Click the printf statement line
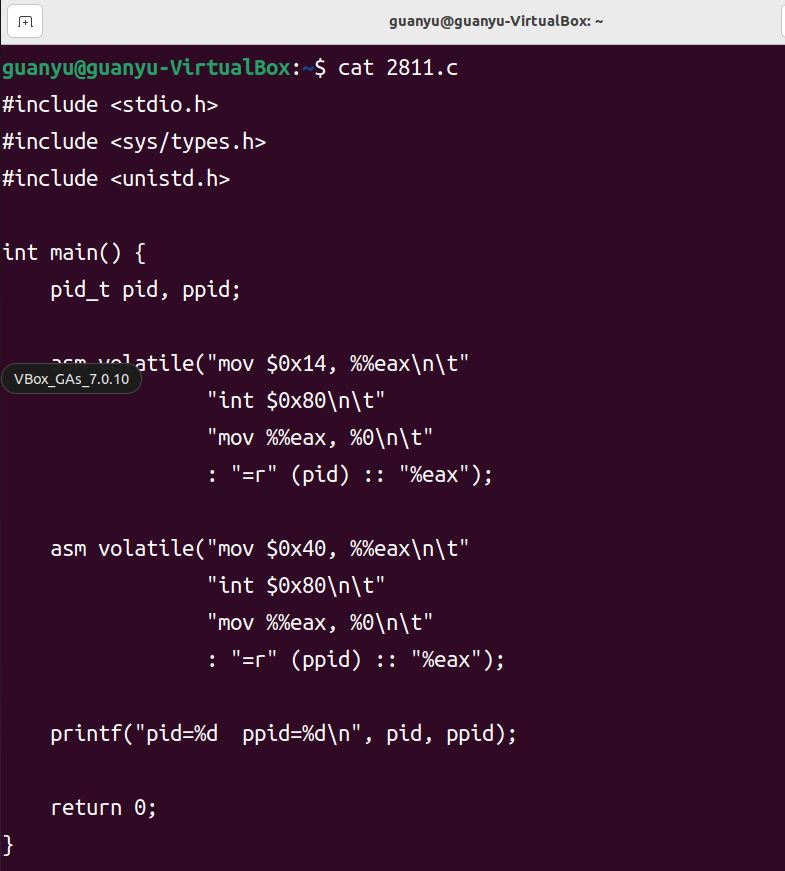The height and width of the screenshot is (871, 785). click(x=284, y=734)
